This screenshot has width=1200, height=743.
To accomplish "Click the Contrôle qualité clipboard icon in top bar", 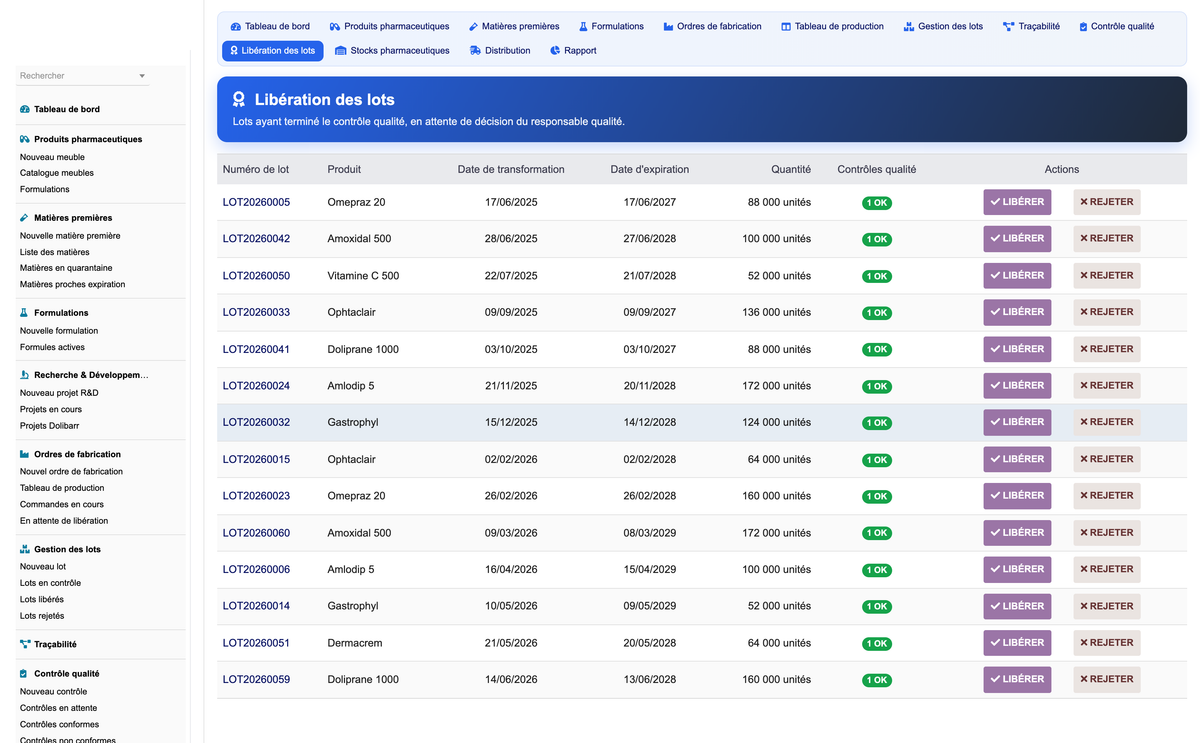I will 1084,26.
